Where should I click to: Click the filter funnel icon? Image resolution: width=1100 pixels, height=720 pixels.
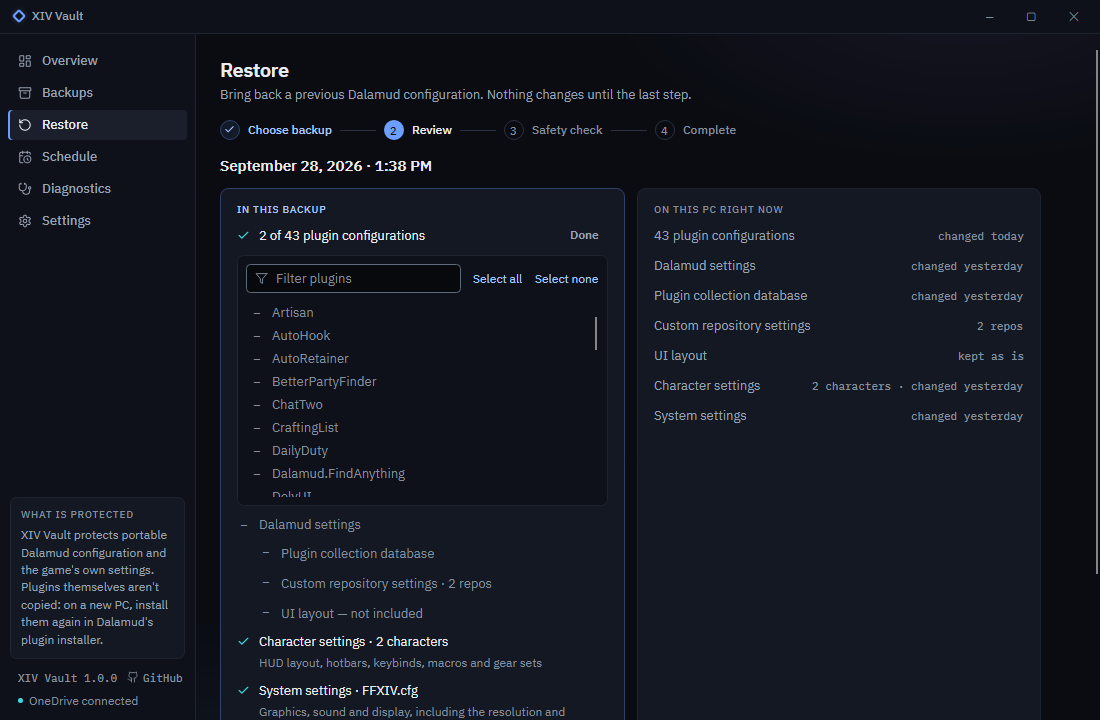tap(262, 279)
